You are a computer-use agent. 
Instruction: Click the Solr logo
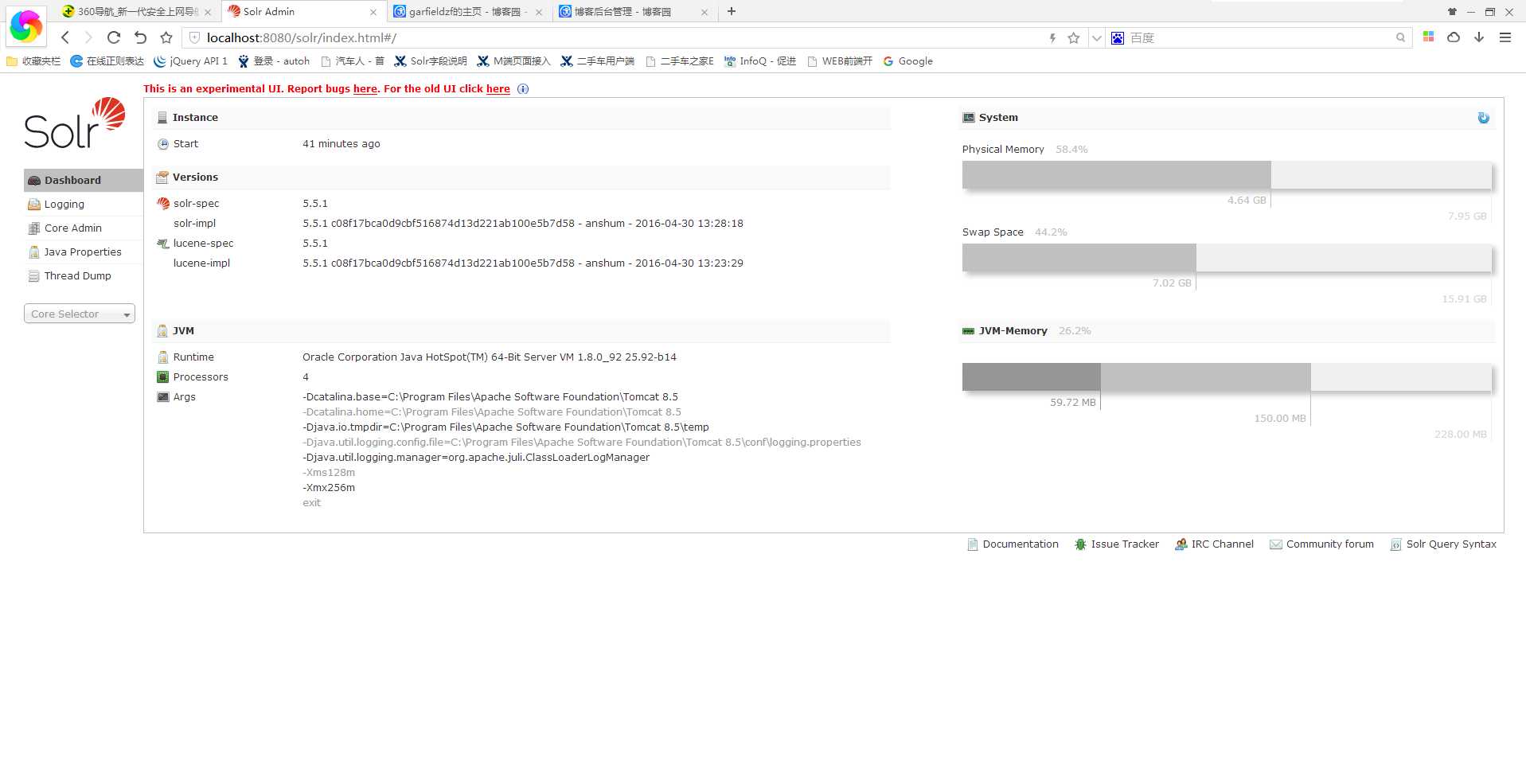(x=75, y=123)
